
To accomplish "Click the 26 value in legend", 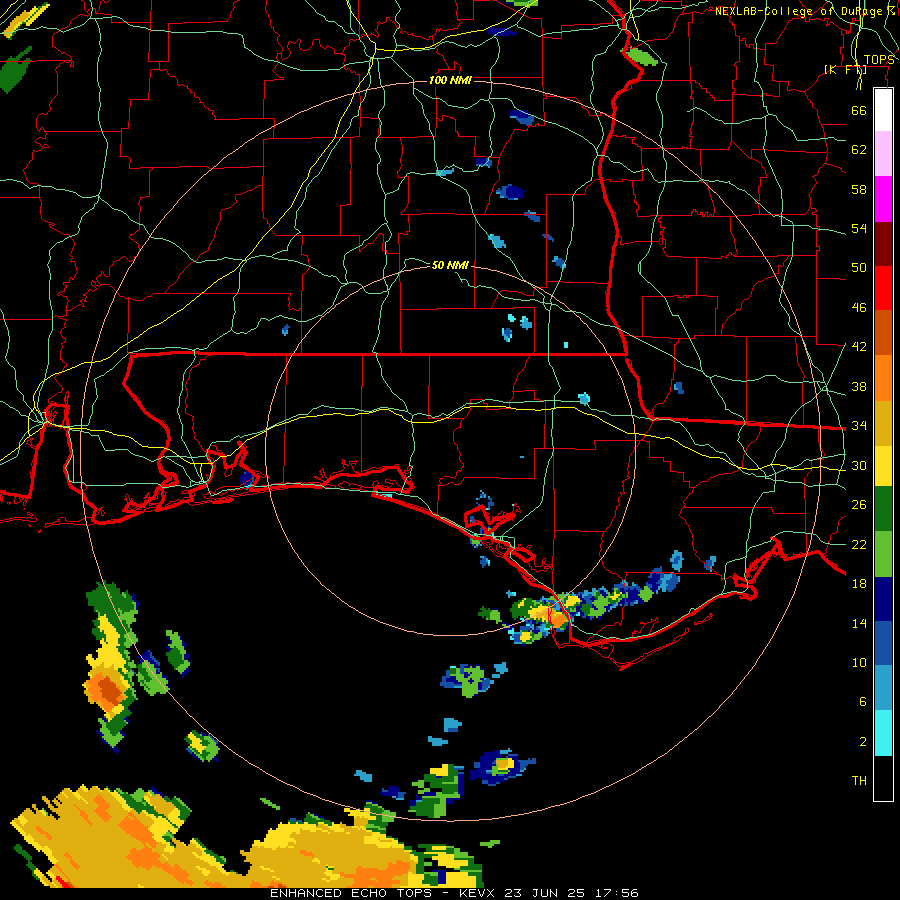I will click(x=859, y=505).
